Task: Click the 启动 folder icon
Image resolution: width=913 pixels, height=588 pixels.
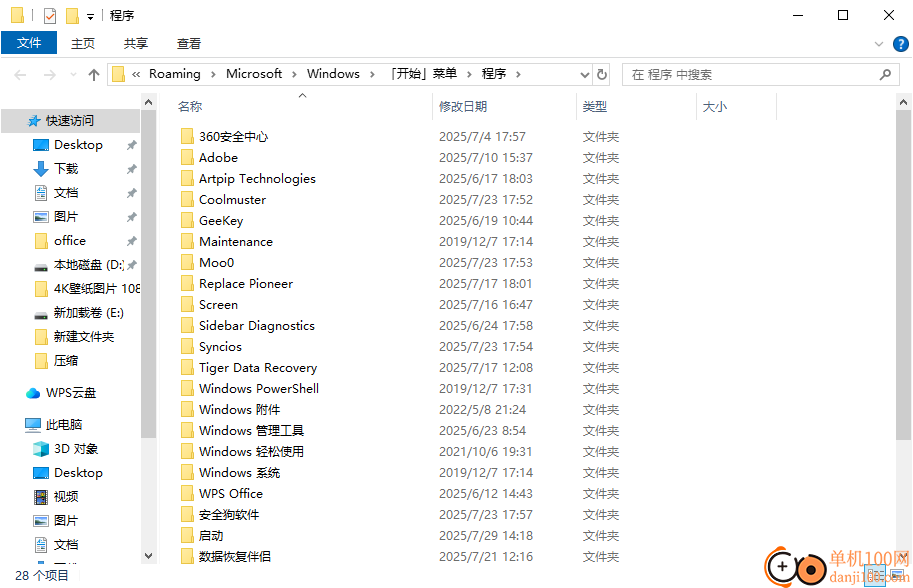Action: coord(187,536)
